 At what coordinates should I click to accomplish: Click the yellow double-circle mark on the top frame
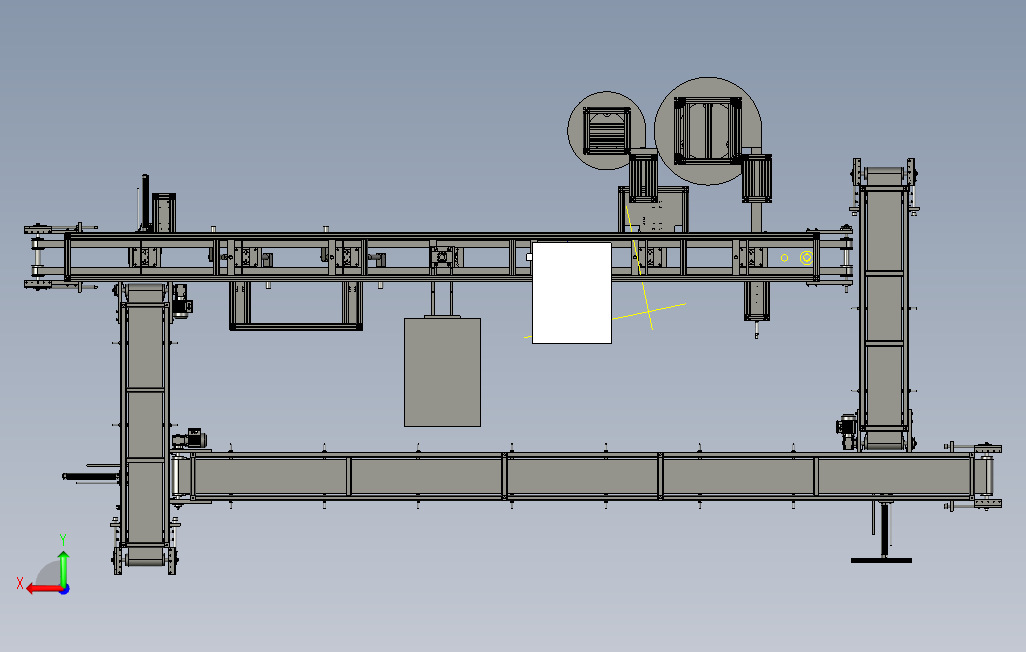806,258
